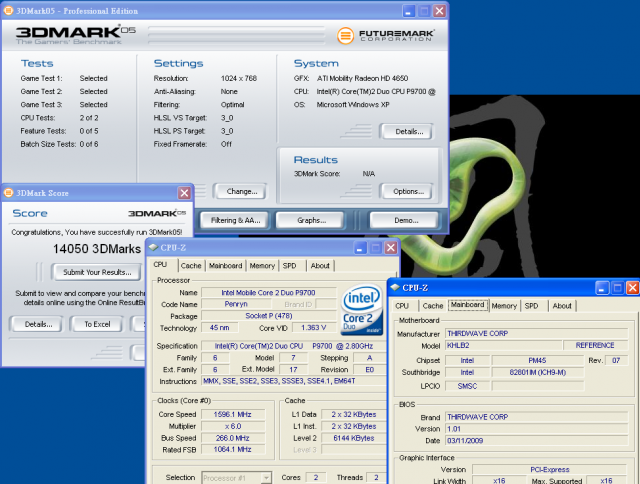Image resolution: width=640 pixels, height=484 pixels.
Task: Select CPU tab in CPU-Z processor window
Action: coord(160,265)
